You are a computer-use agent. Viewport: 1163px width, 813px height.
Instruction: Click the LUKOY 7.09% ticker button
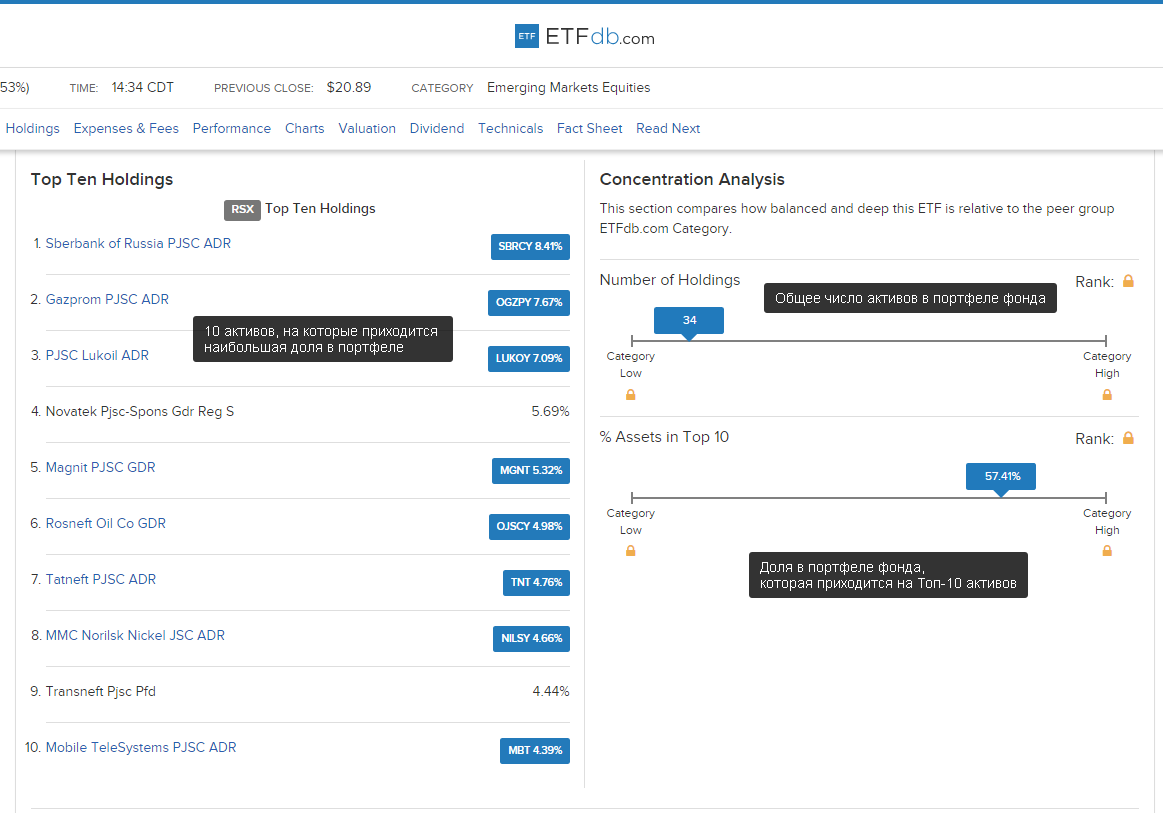[529, 358]
